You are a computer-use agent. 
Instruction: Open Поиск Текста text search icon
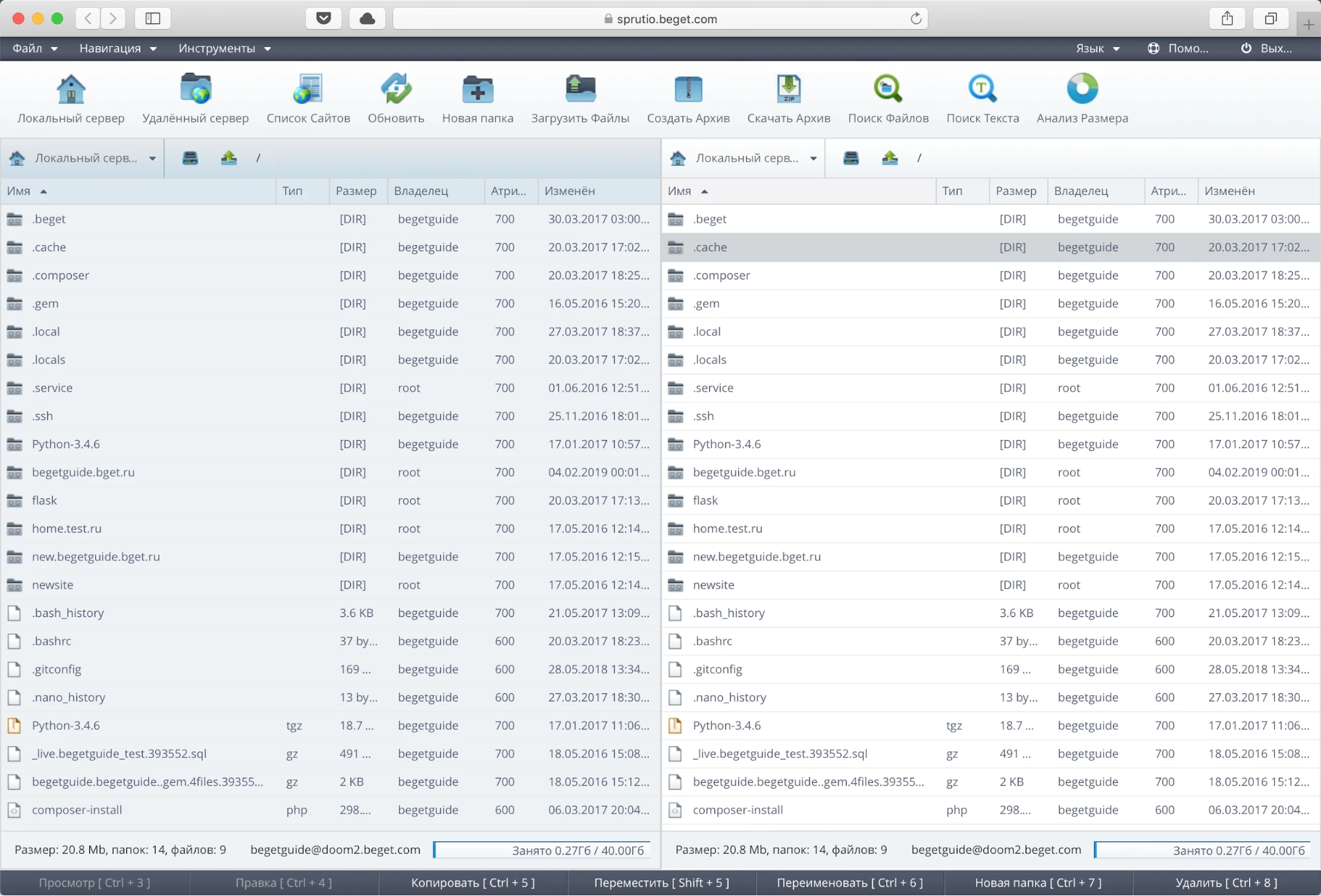click(982, 90)
